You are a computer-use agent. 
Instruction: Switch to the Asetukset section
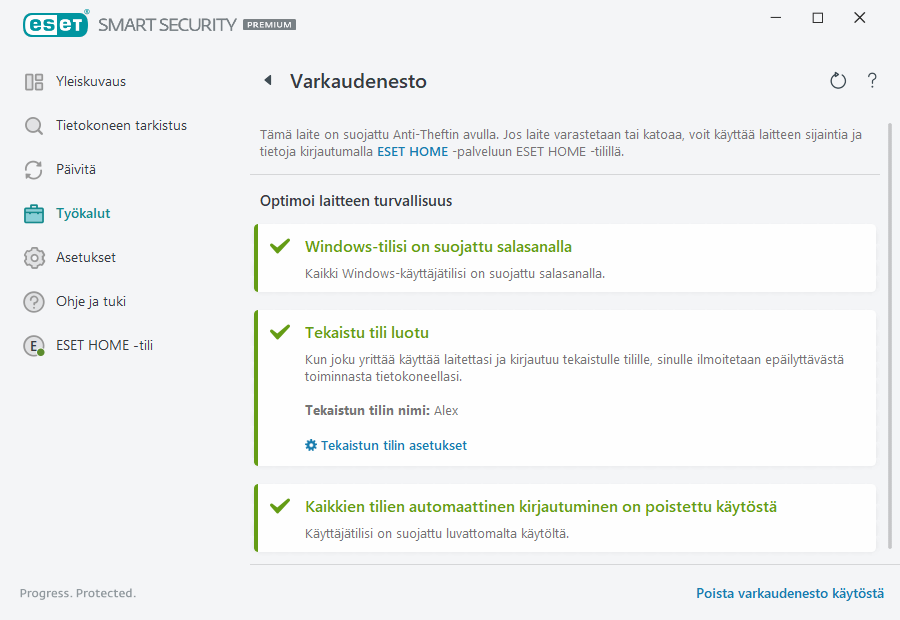86,257
